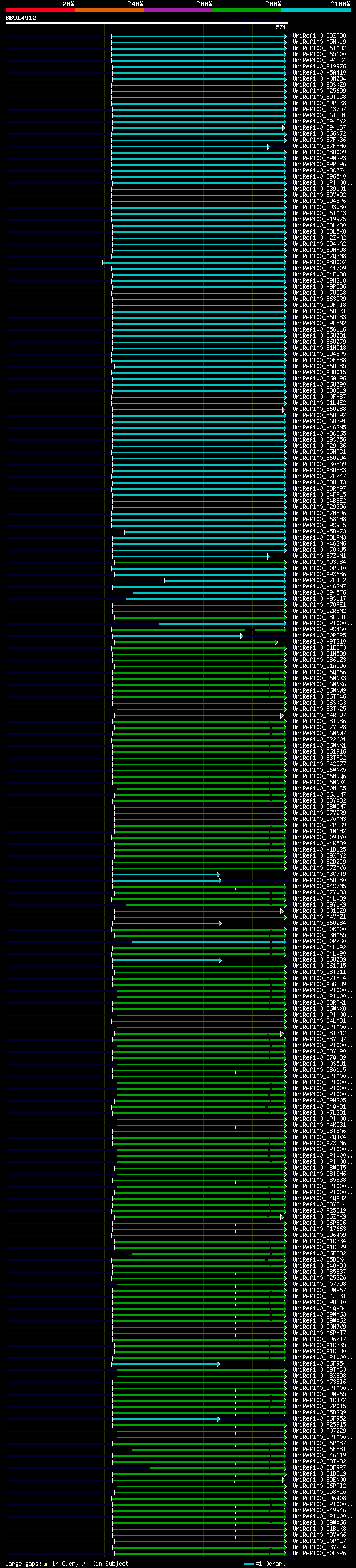
Task: Select hit UniRef100_Q43757
Action: click(319, 109)
